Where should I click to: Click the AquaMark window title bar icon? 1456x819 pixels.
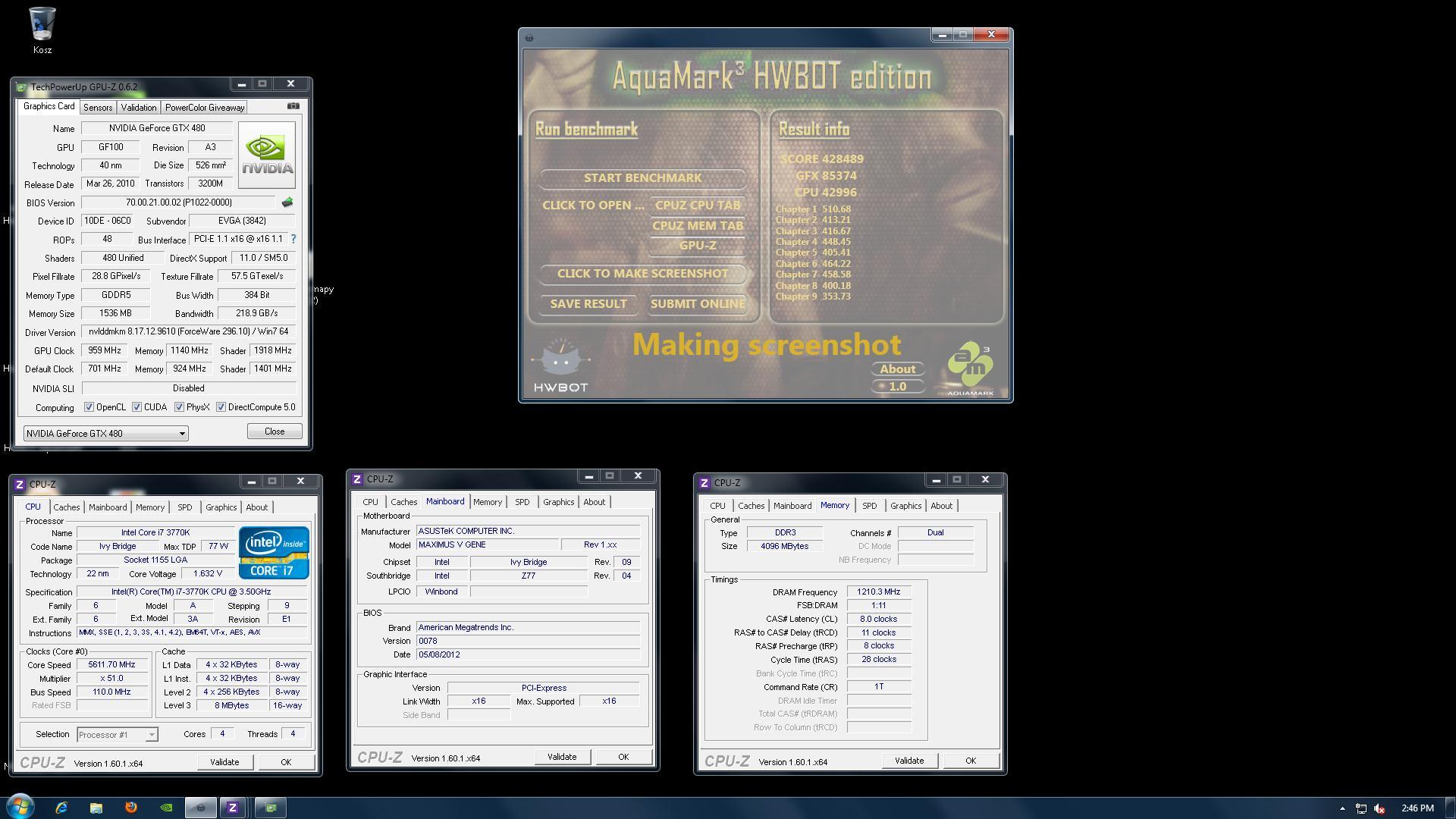(529, 38)
